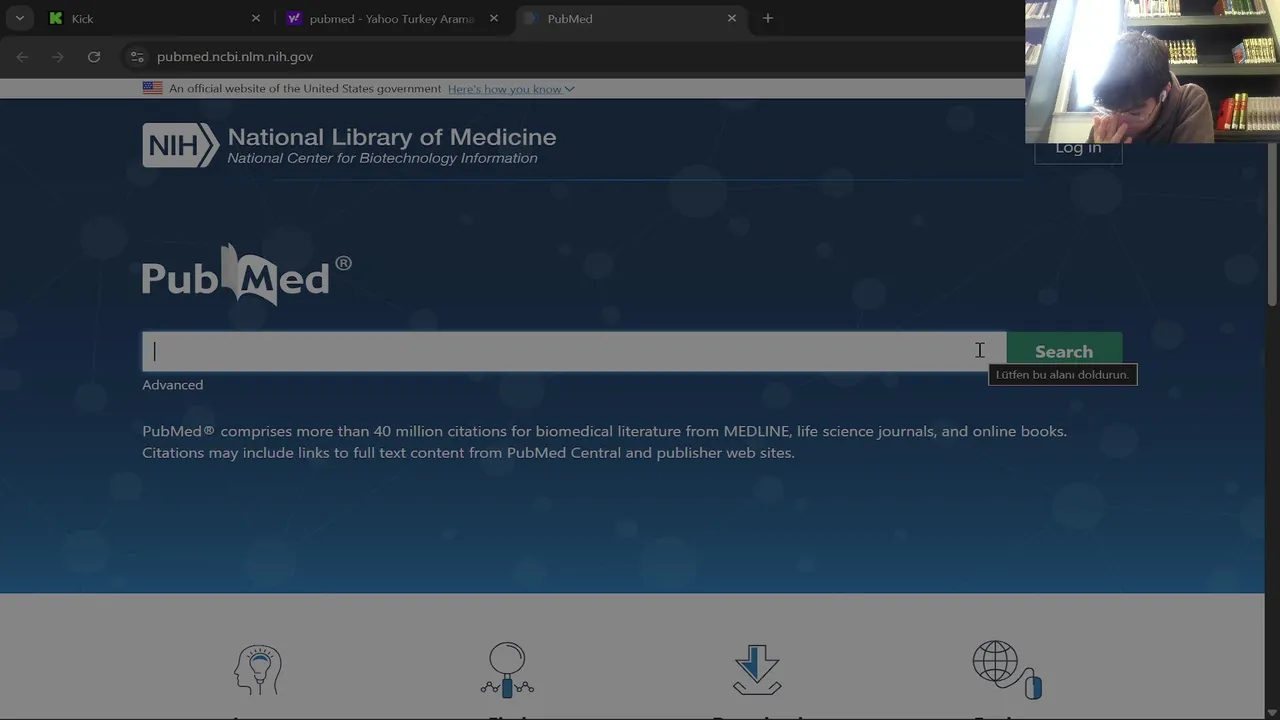Click the Explore globe and mouse icon
1280x720 pixels.
(1007, 669)
